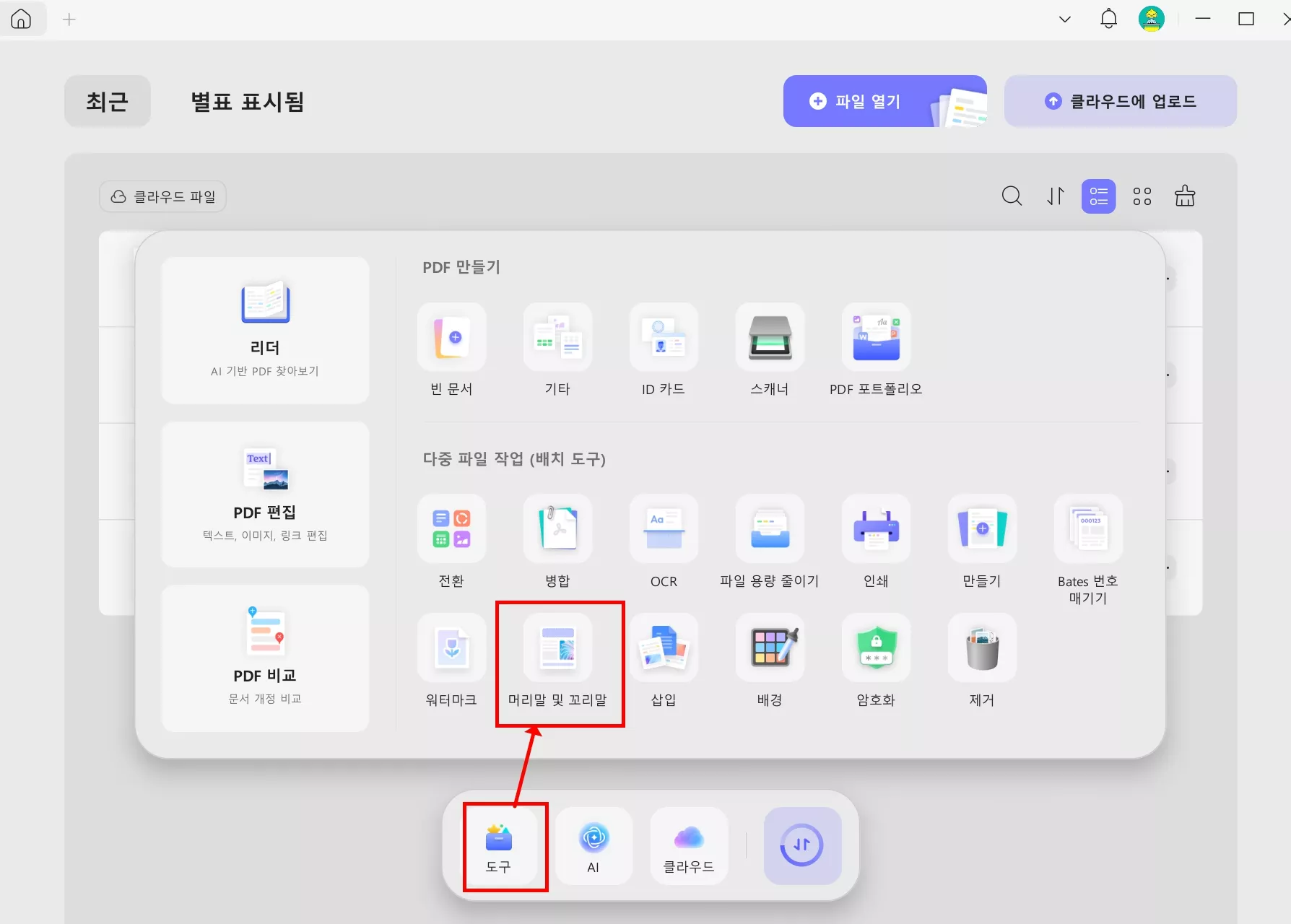Toggle the list view layout

click(x=1098, y=196)
